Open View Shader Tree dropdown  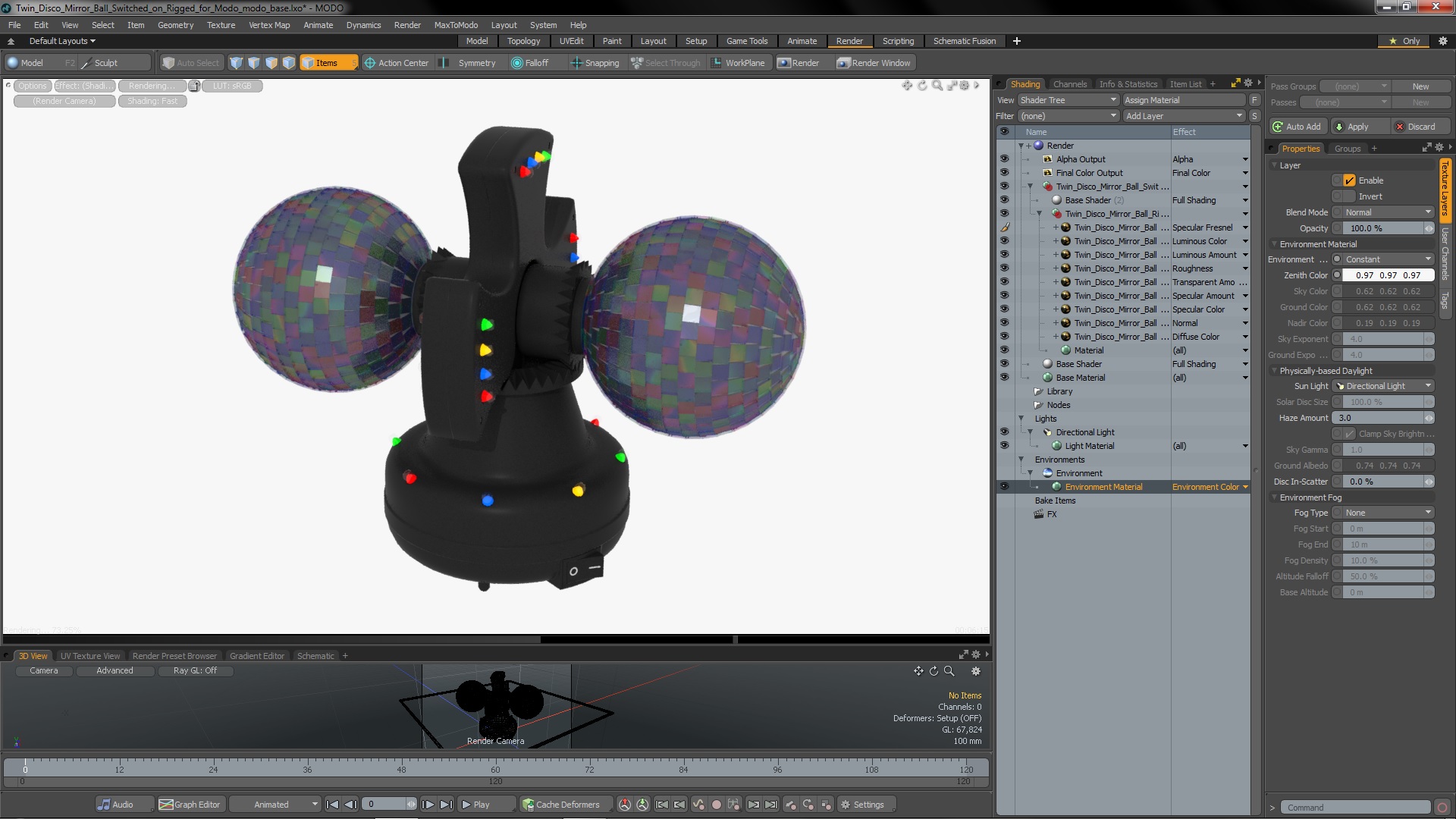[1068, 100]
